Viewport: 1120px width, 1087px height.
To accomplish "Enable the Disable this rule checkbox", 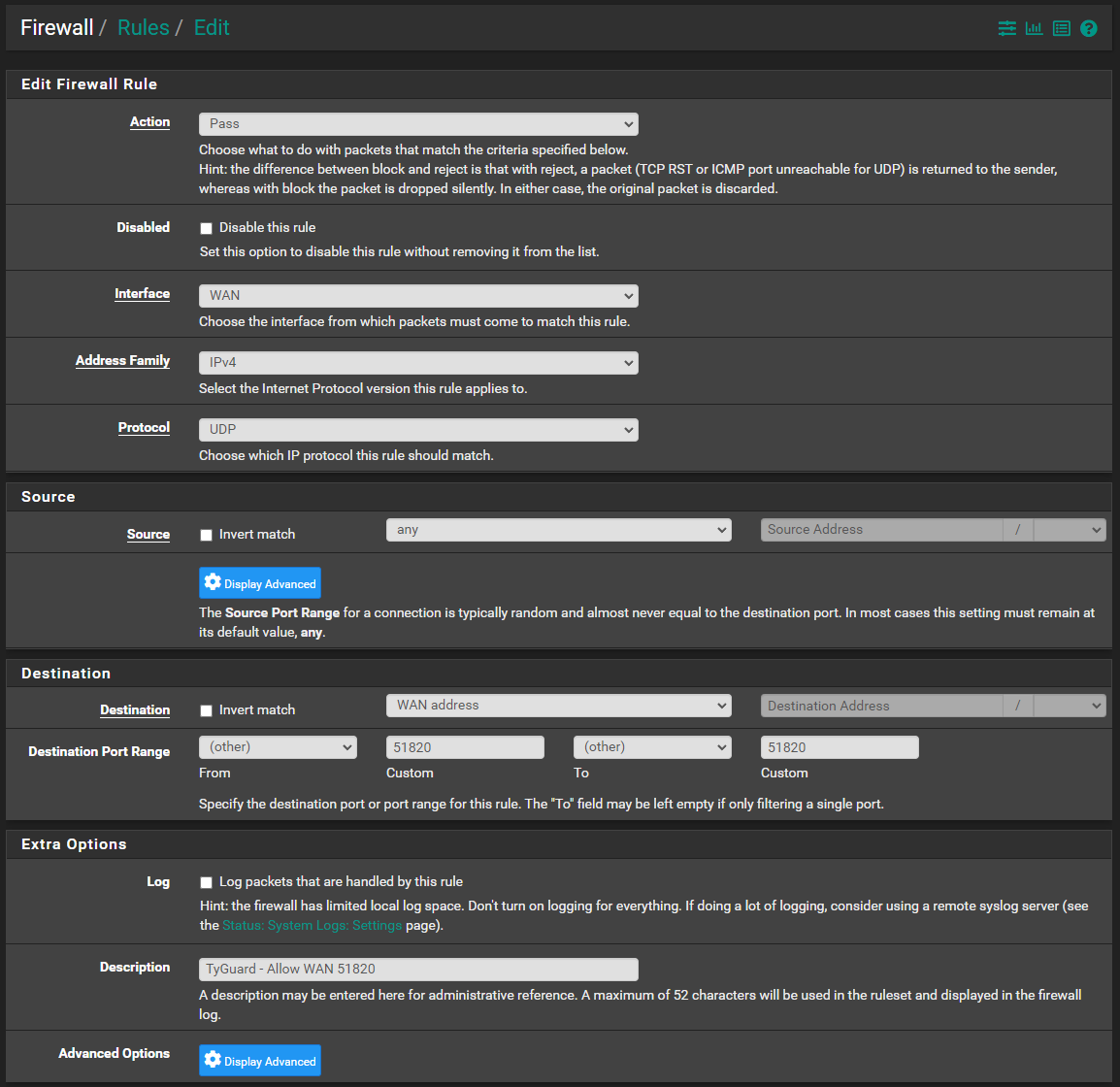I will point(206,229).
